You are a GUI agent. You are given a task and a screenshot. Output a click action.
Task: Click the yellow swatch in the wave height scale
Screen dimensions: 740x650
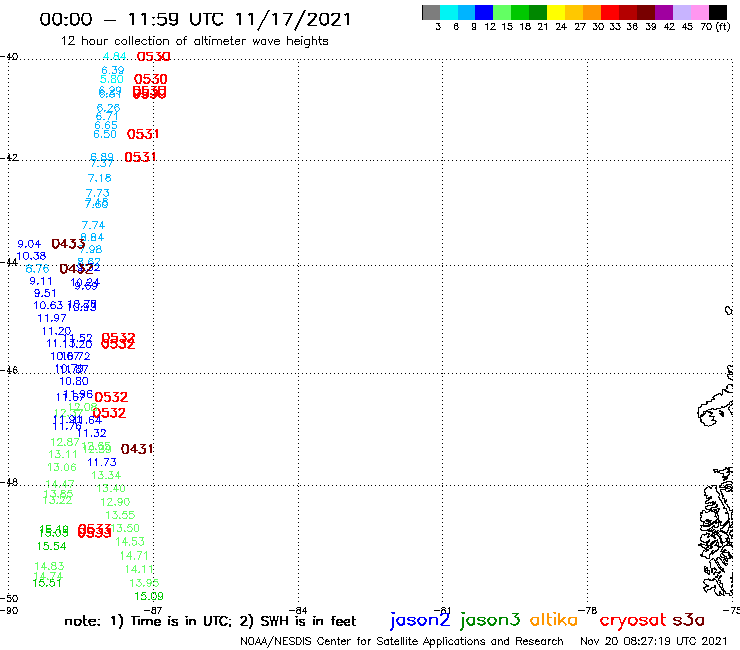click(556, 12)
